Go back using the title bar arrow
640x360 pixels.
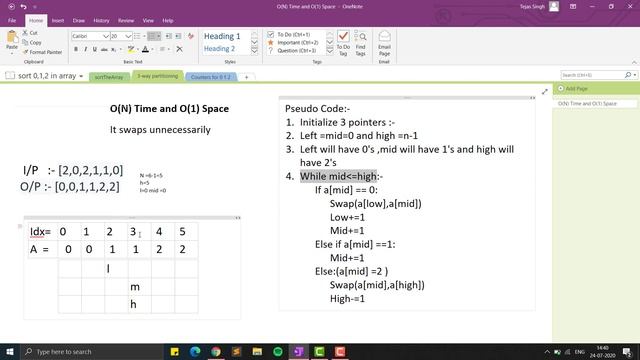(11, 7)
